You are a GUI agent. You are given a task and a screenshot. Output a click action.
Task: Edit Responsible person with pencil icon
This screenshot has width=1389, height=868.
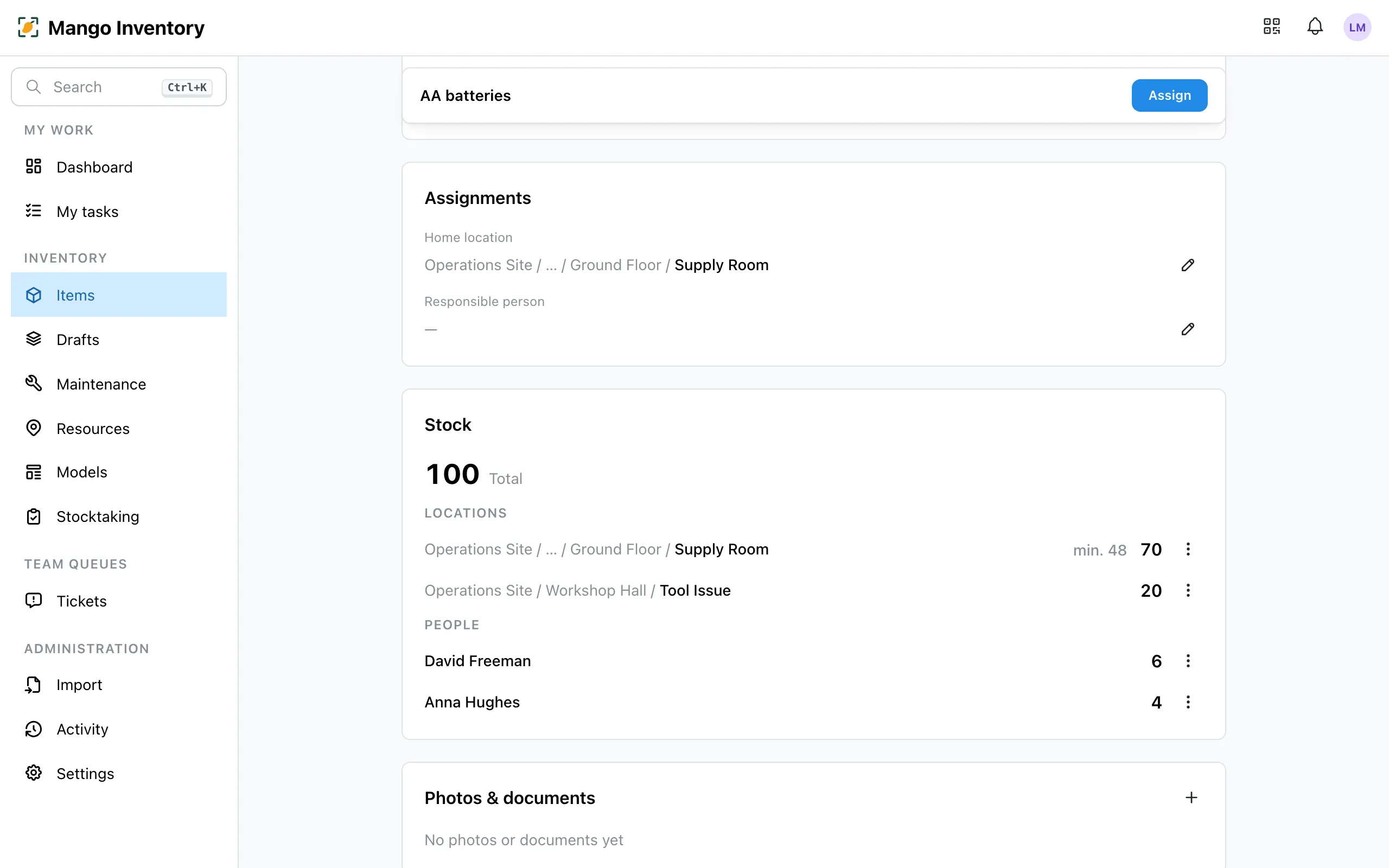[x=1188, y=329]
